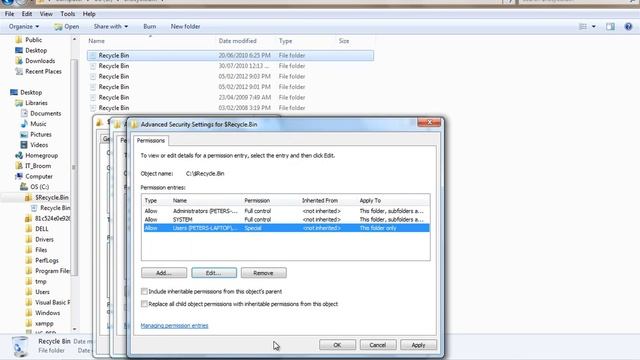Click OK in Advanced Security Settings

tap(337, 345)
